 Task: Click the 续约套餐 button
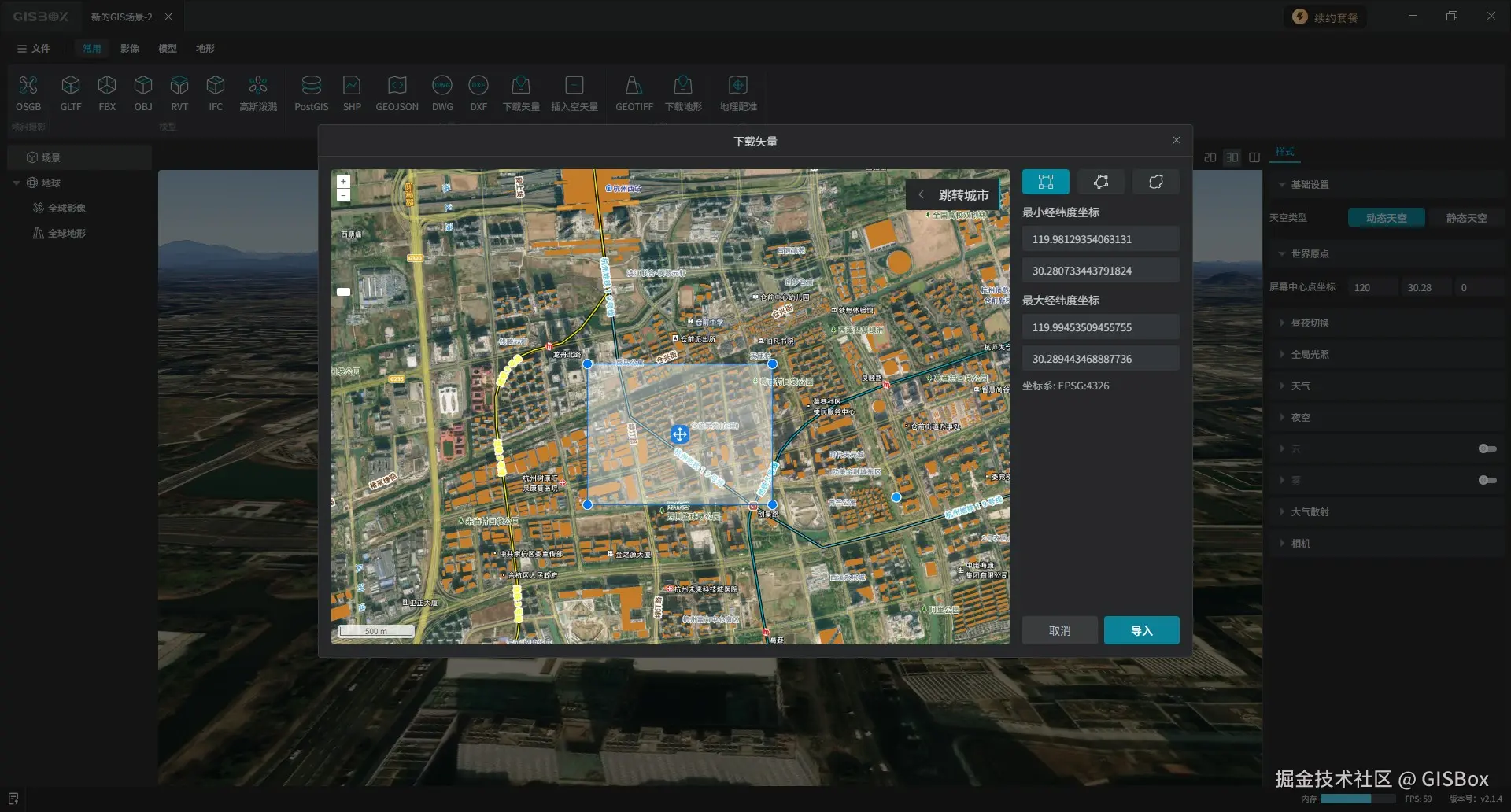point(1326,17)
